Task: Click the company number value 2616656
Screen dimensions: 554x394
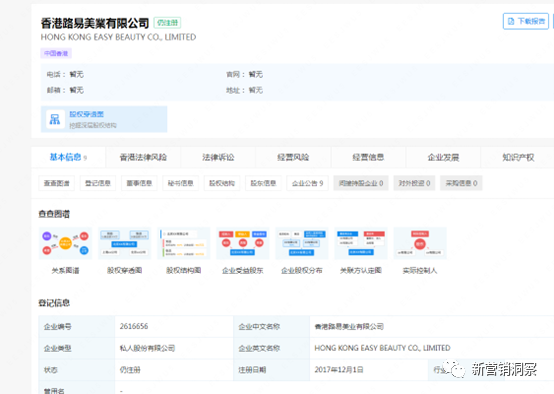Action: pyautogui.click(x=134, y=326)
